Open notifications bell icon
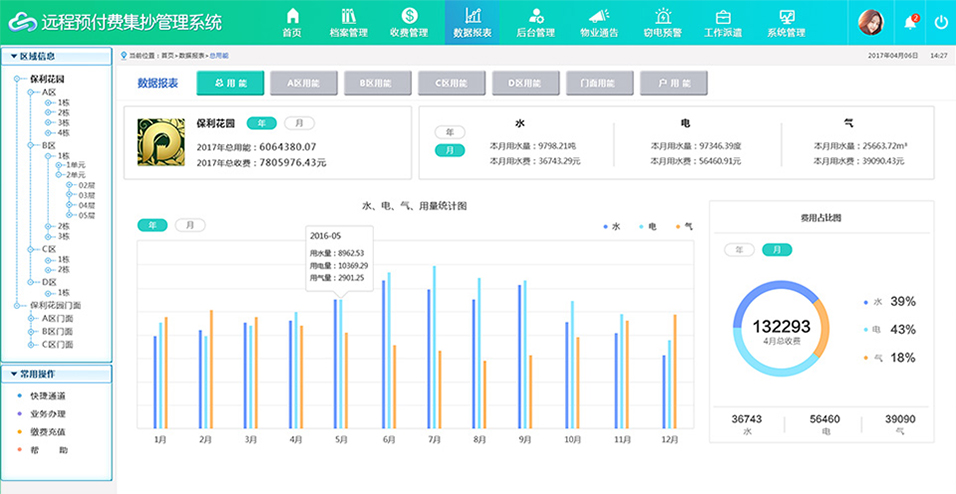Viewport: 956px width, 494px height. 910,22
